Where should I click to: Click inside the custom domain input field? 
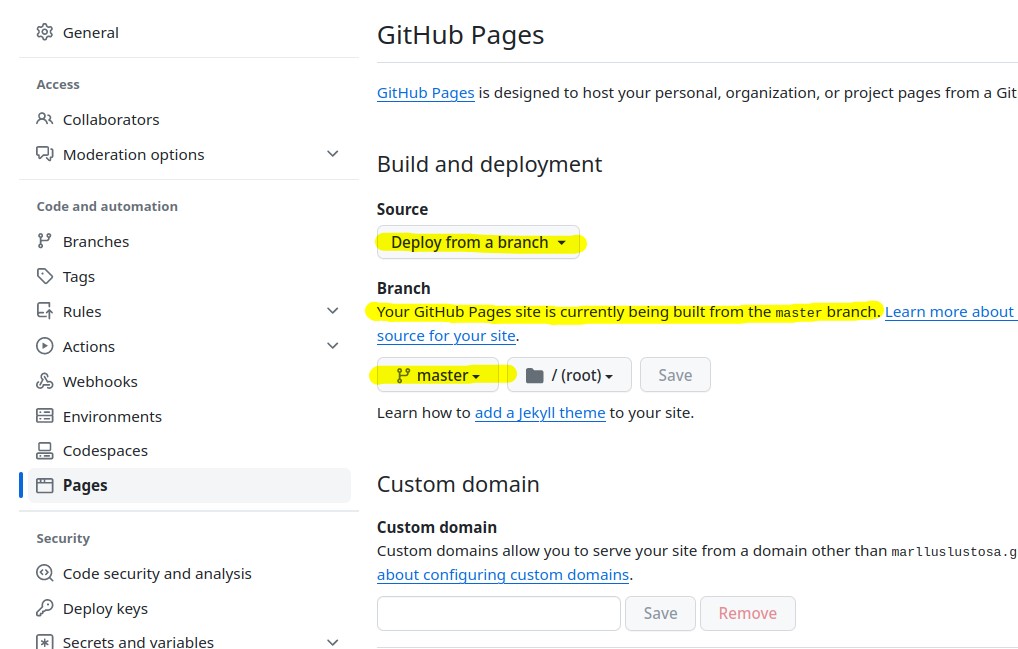pos(498,612)
